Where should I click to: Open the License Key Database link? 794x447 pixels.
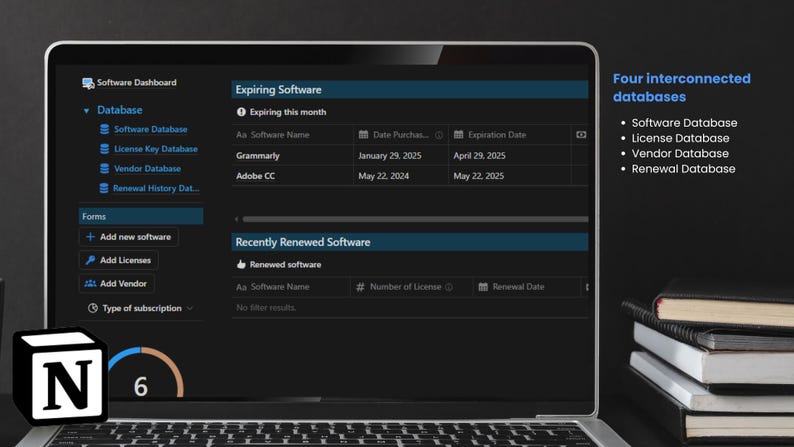pyautogui.click(x=155, y=149)
